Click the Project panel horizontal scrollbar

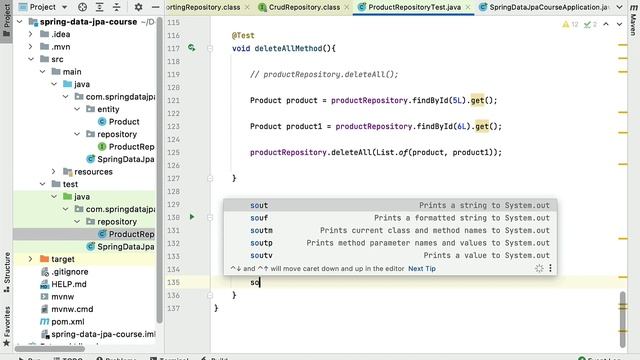[50, 349]
